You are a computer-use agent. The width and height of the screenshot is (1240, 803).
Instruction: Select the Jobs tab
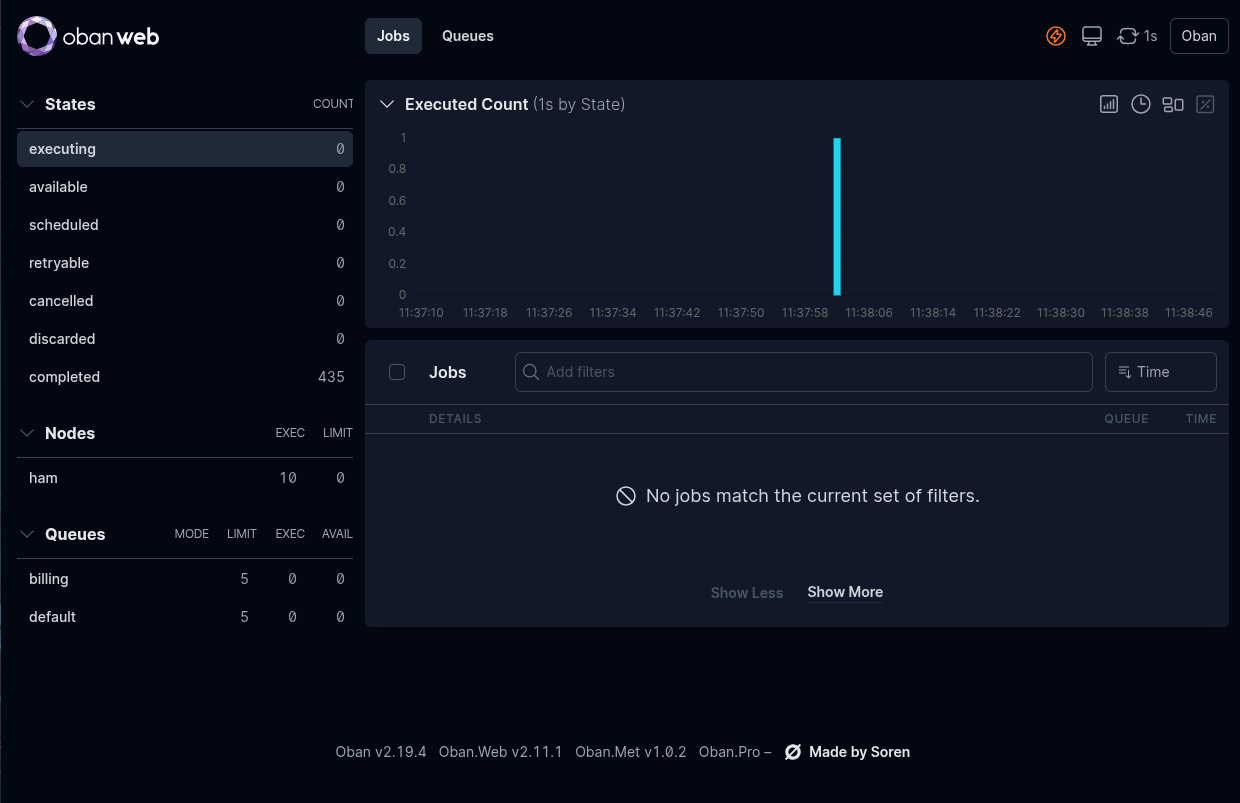coord(393,36)
